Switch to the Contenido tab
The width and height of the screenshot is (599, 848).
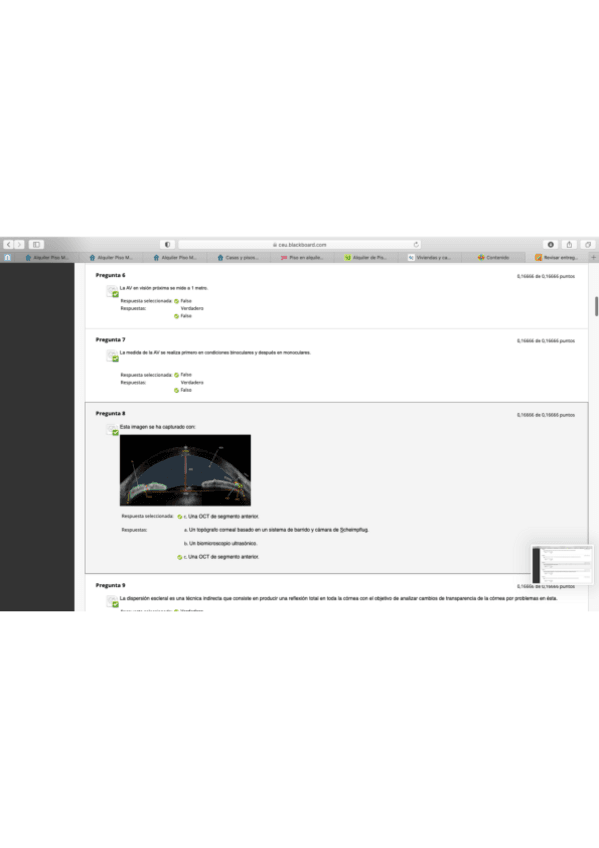pos(493,257)
